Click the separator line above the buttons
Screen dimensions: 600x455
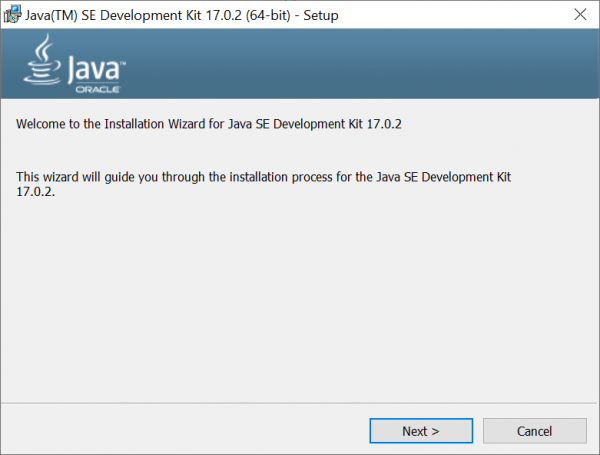(300, 404)
